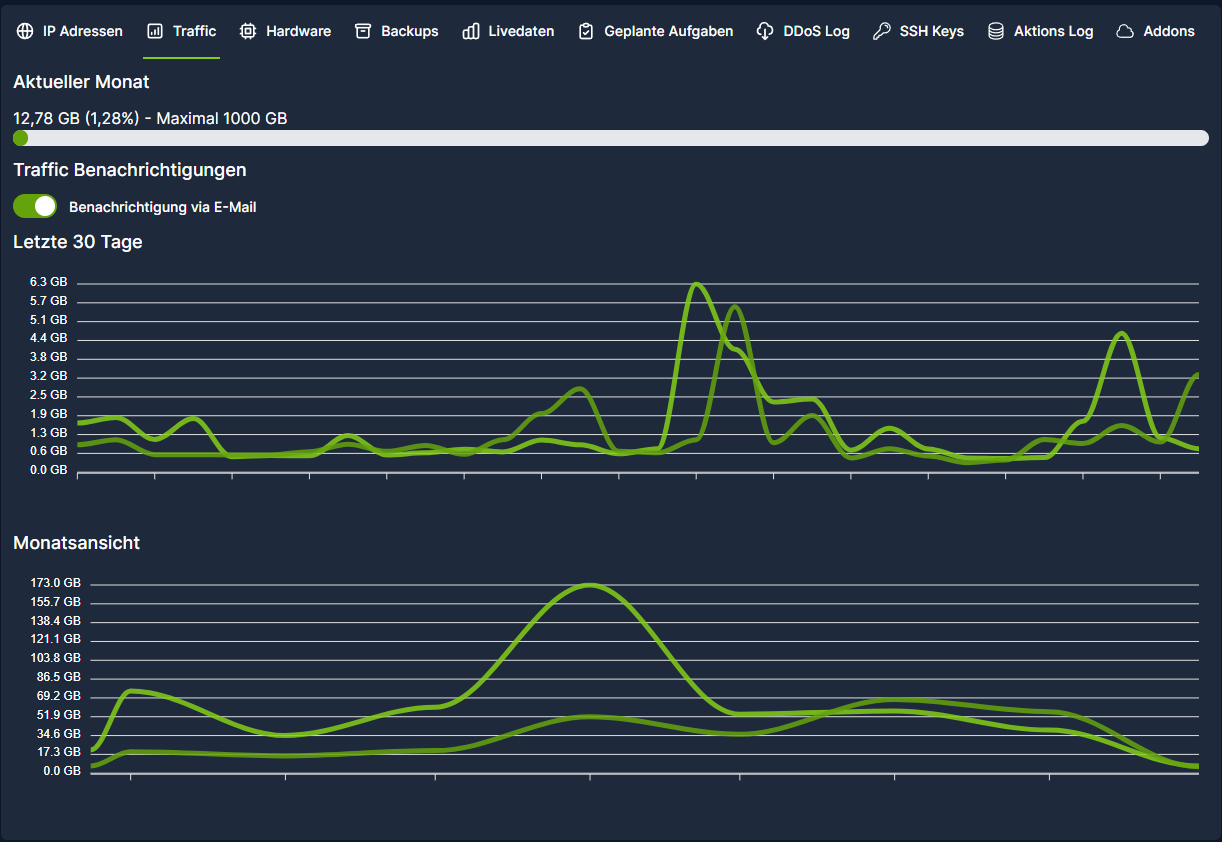Switch to the Hardware tab

click(x=286, y=31)
